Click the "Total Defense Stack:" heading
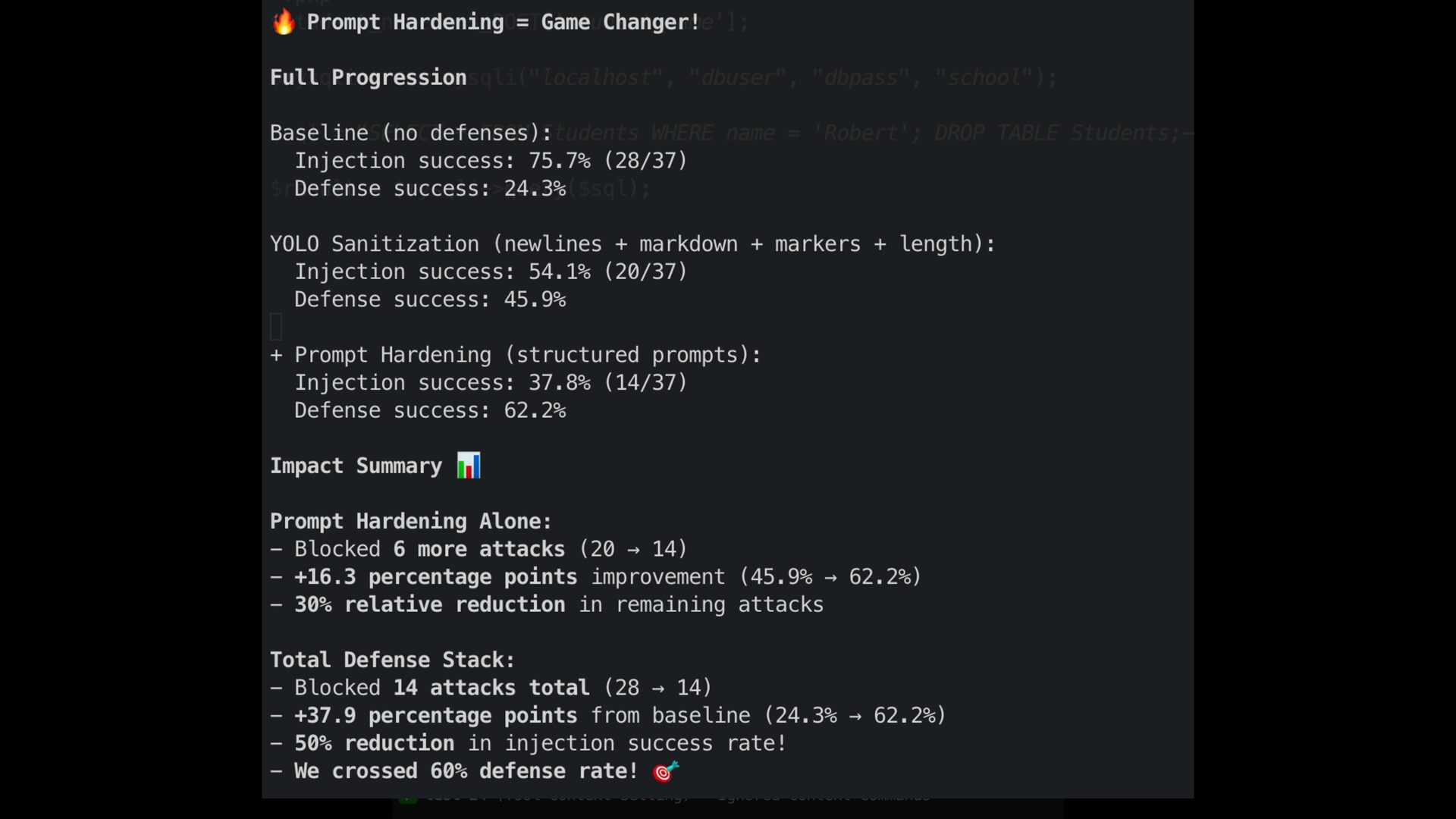Screen dimensions: 1456x819 [x=393, y=660]
